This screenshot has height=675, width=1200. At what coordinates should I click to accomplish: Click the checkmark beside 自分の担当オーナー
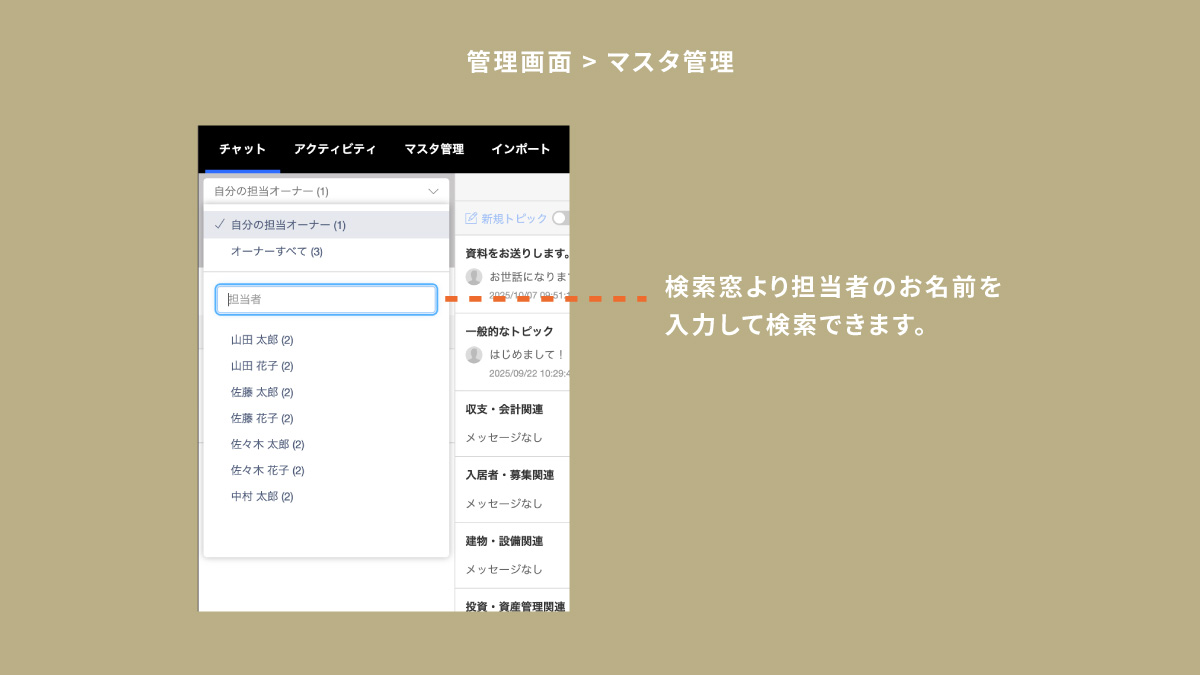[x=218, y=225]
